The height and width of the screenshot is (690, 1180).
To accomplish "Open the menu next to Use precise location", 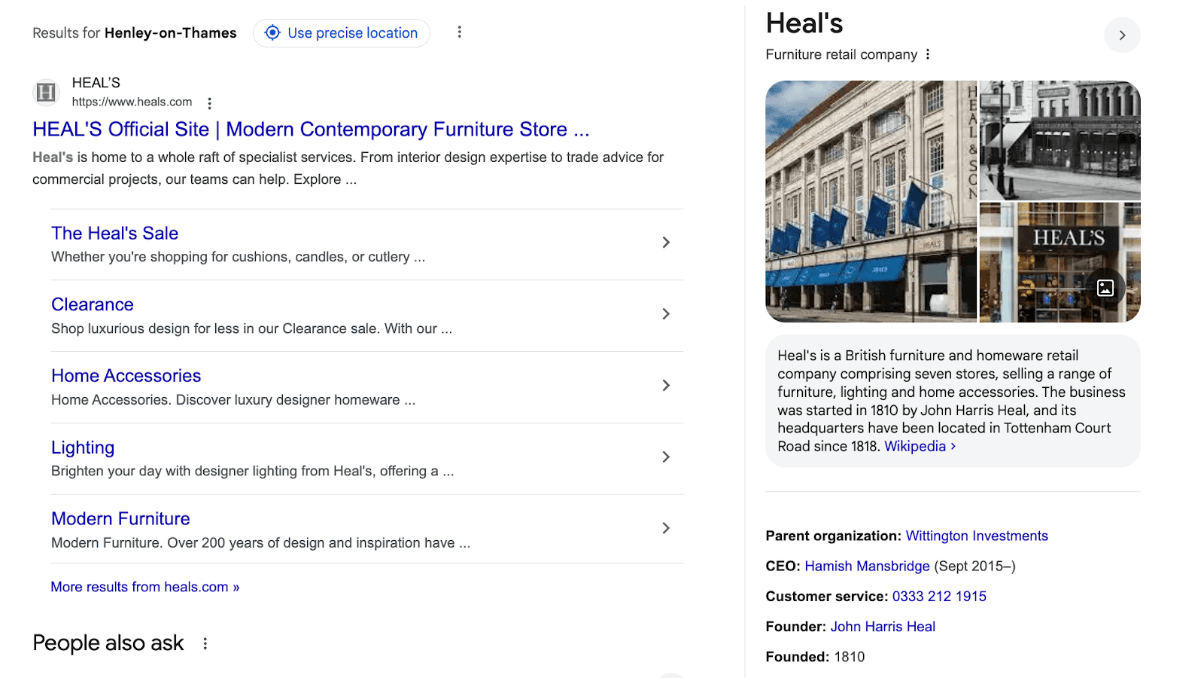I will (x=459, y=31).
